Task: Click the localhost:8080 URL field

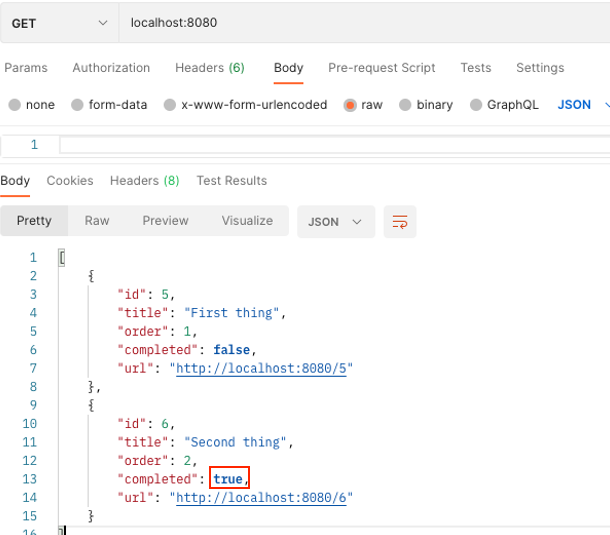Action: [364, 23]
